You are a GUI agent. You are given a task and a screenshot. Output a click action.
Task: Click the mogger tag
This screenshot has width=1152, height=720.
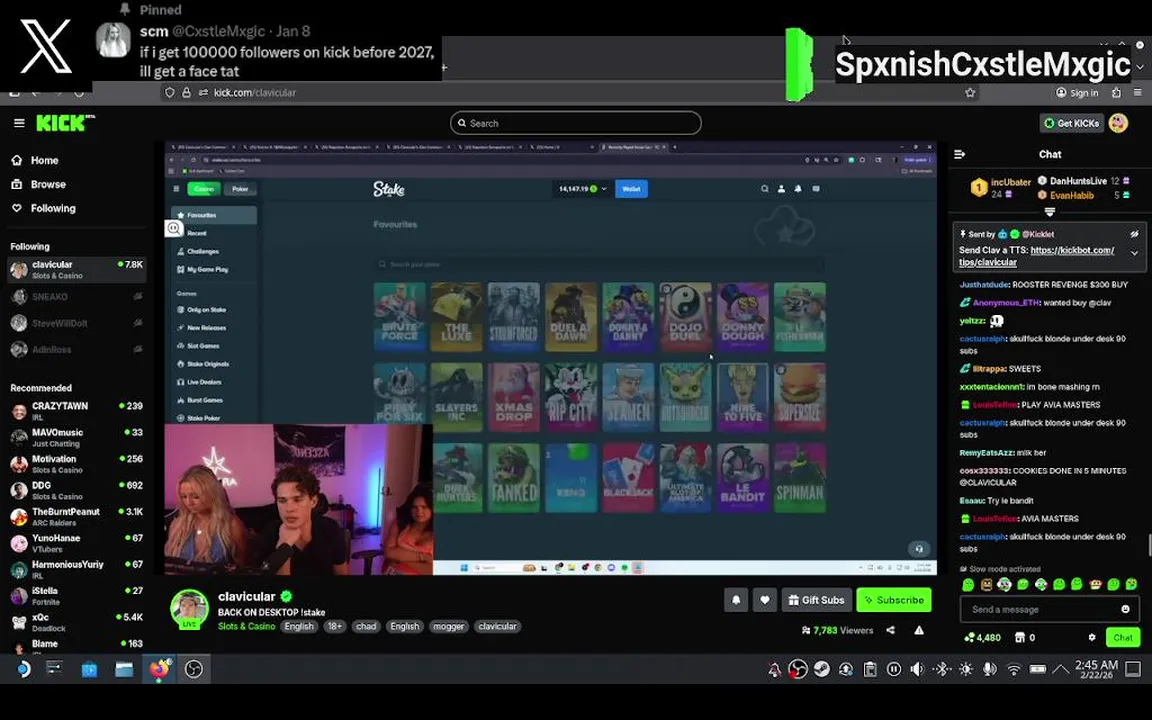click(x=448, y=627)
